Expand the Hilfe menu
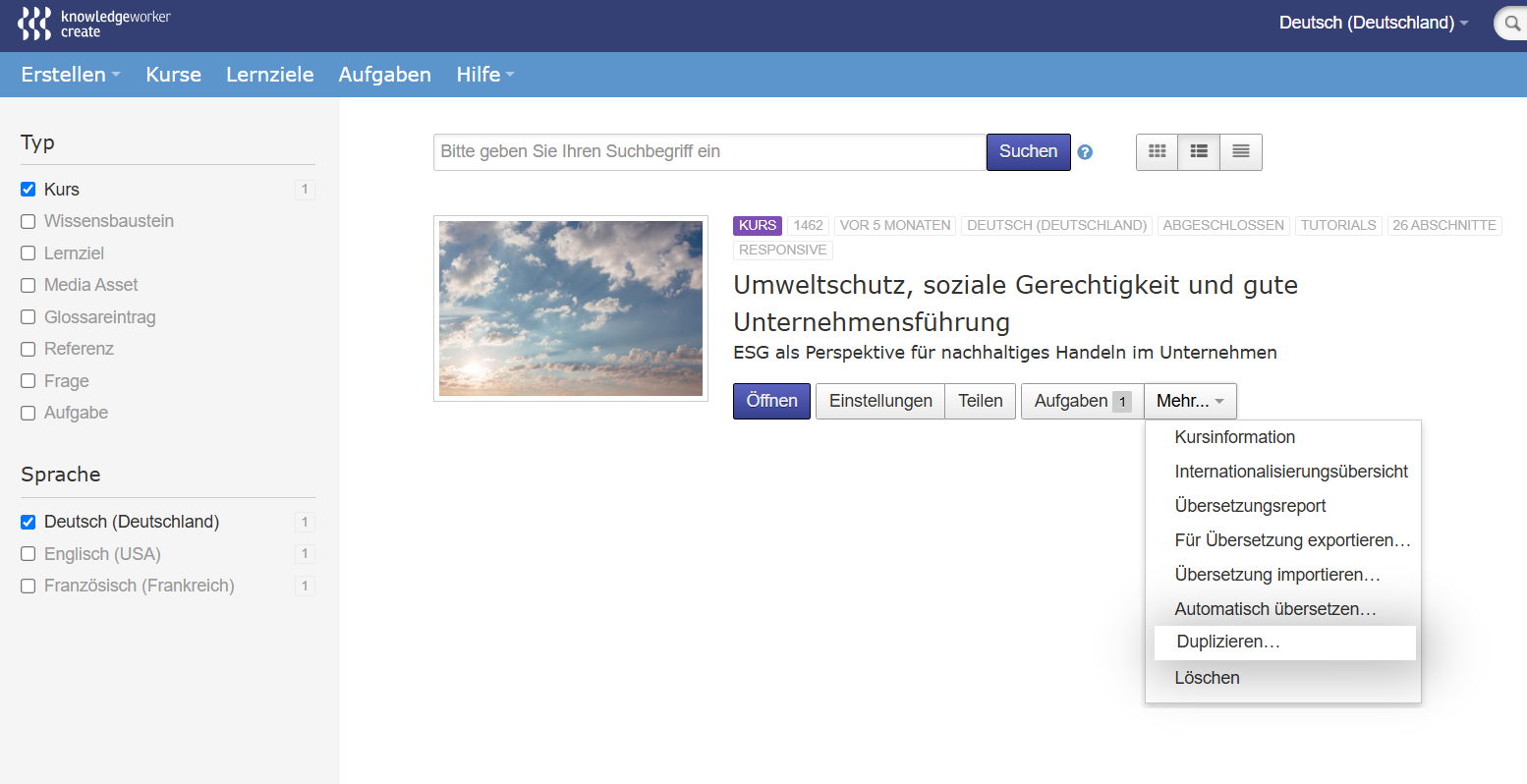 point(485,75)
